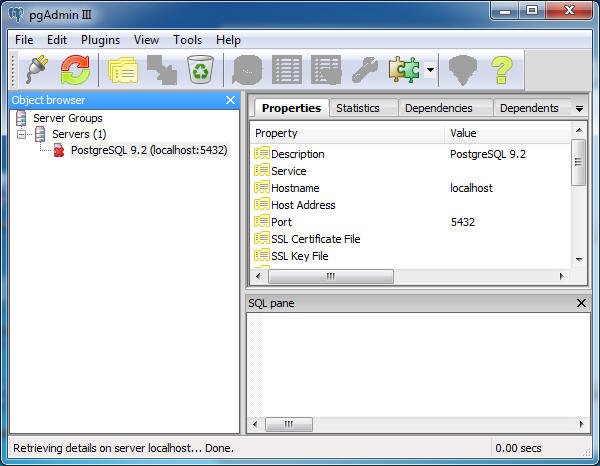Click the Filtered data view icon

tap(326, 70)
